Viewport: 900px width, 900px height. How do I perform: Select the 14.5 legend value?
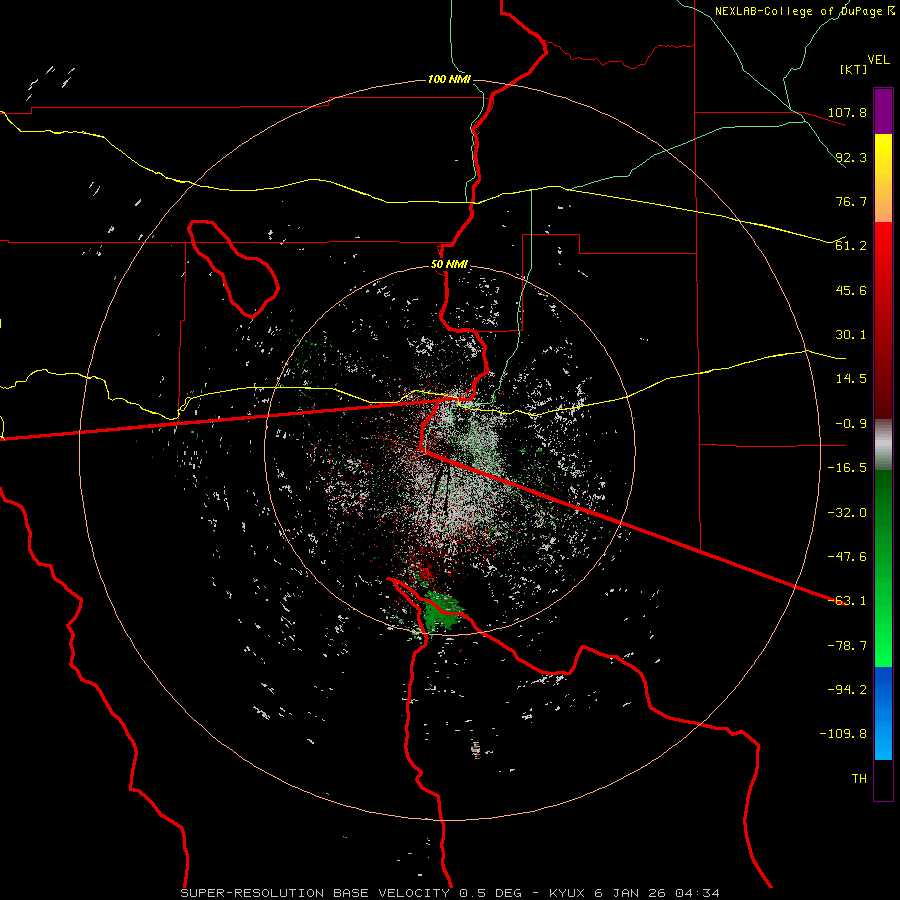tap(851, 379)
